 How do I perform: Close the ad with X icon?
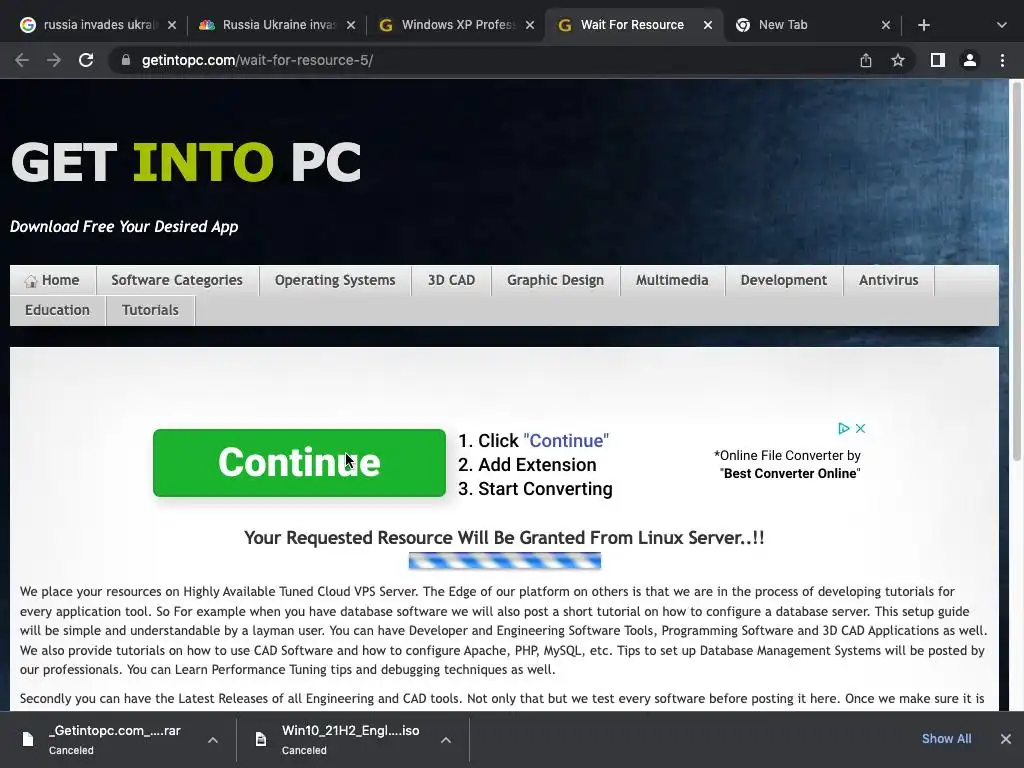(x=861, y=428)
